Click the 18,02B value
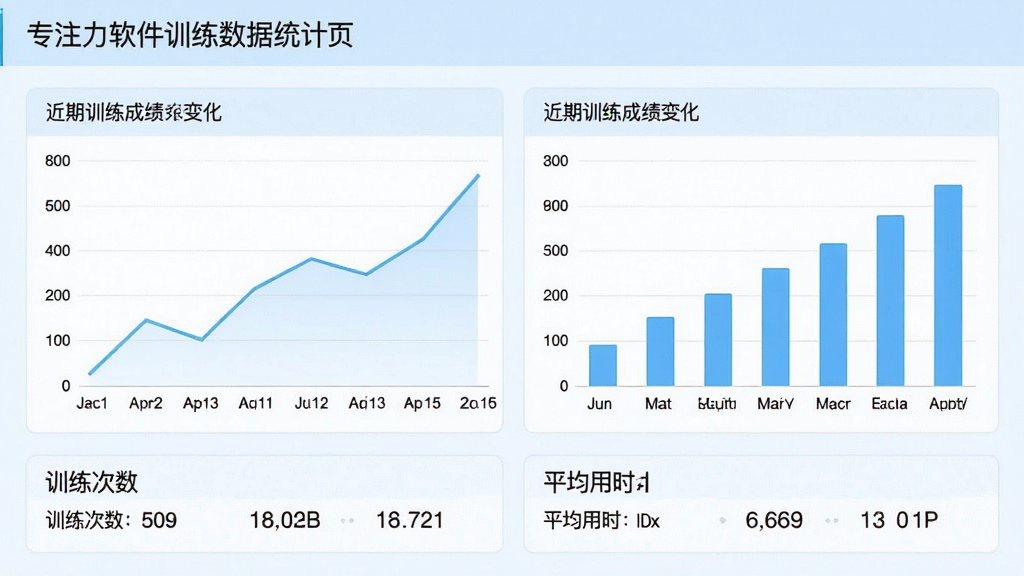 (x=285, y=520)
